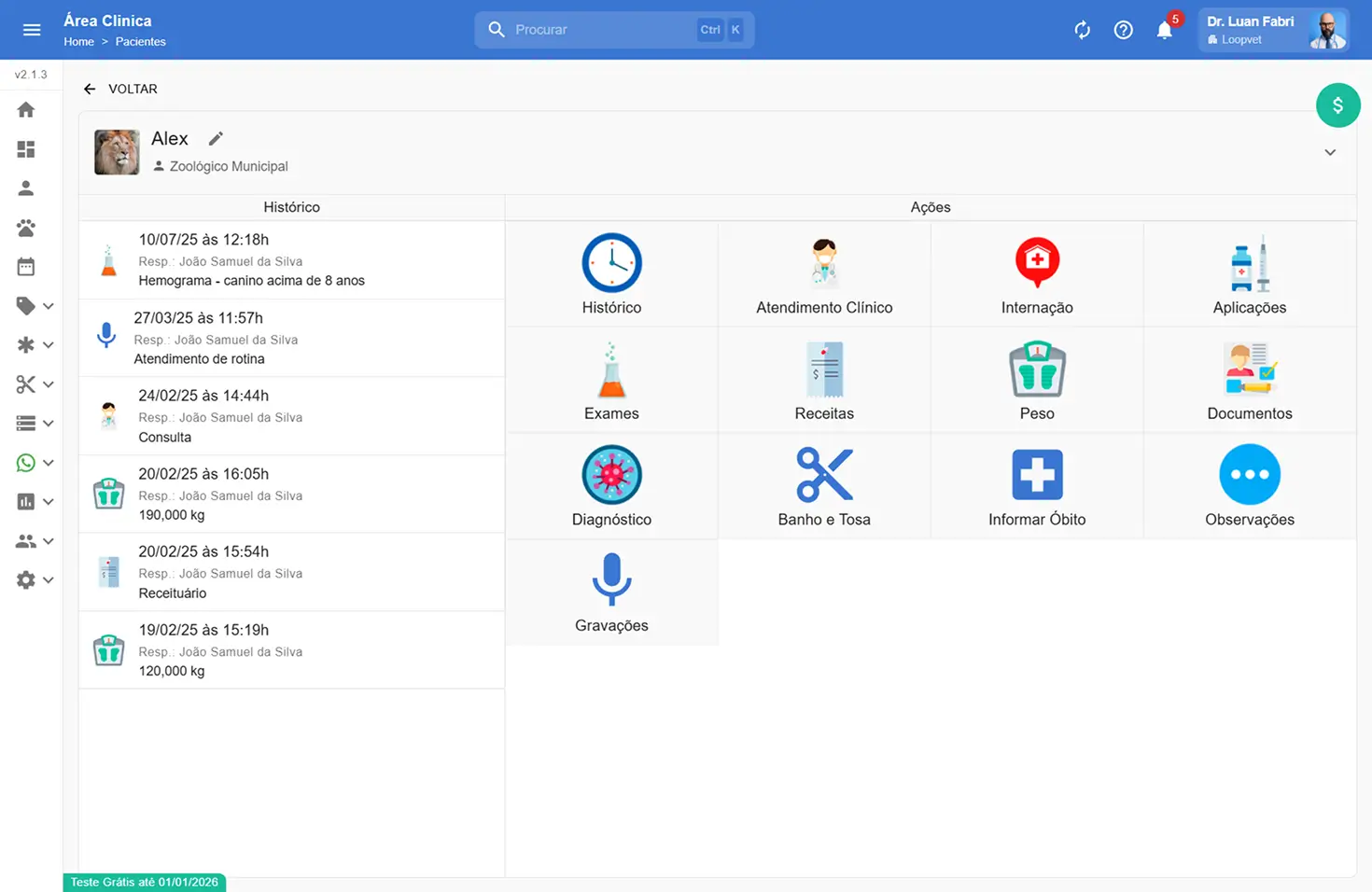Click VOLTAR to go back
Image resolution: width=1372 pixels, height=892 pixels.
click(x=120, y=89)
